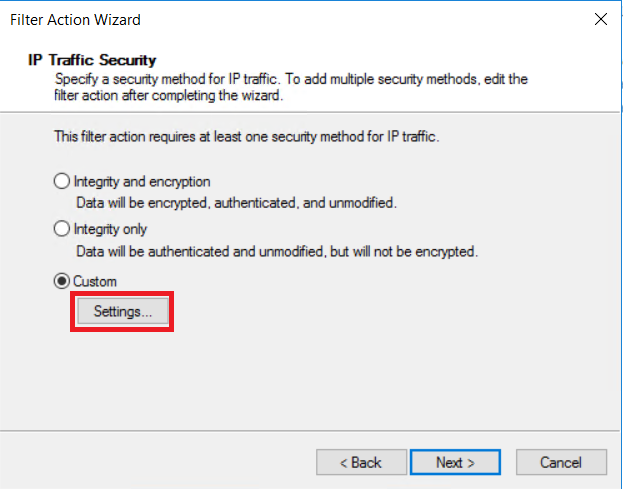Click the "Specify a security method" instruction line
623x489 pixels.
[290, 77]
